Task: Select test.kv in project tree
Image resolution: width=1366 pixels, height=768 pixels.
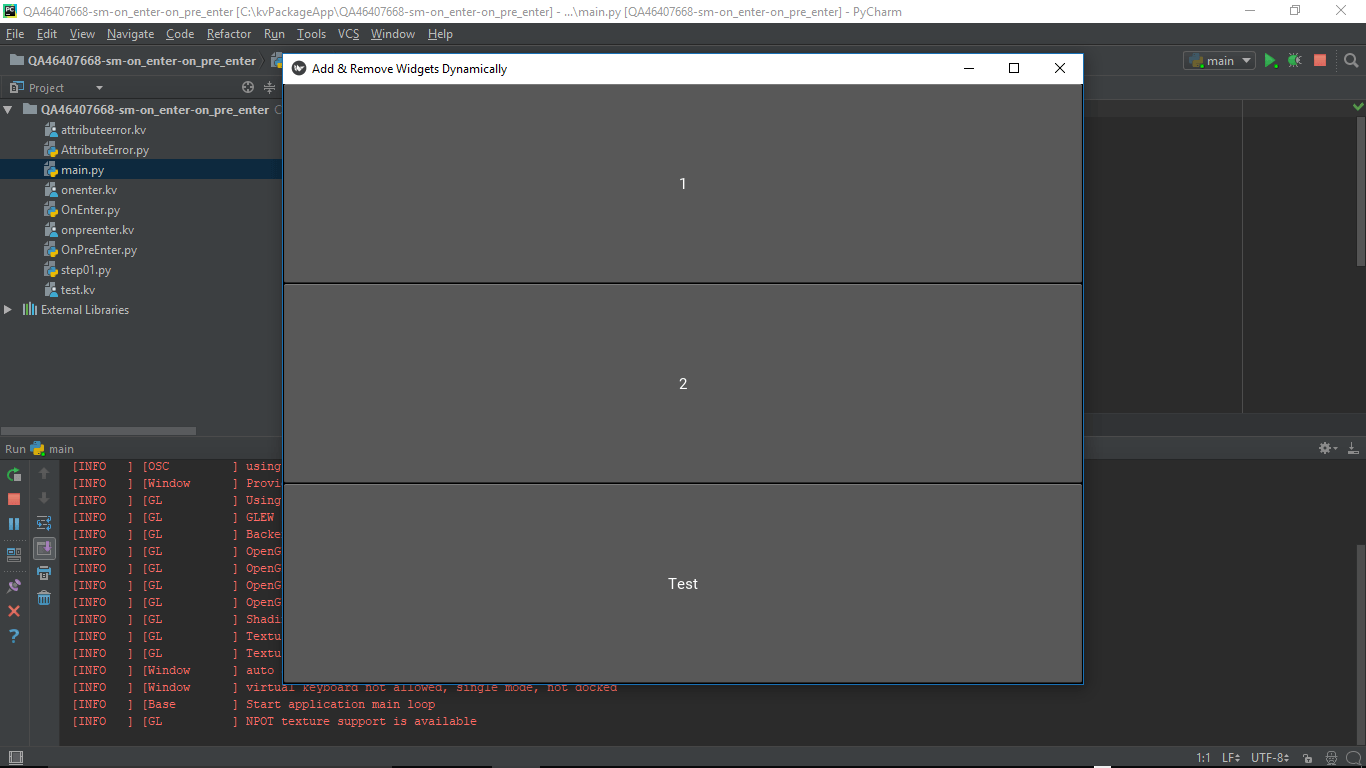Action: [78, 290]
